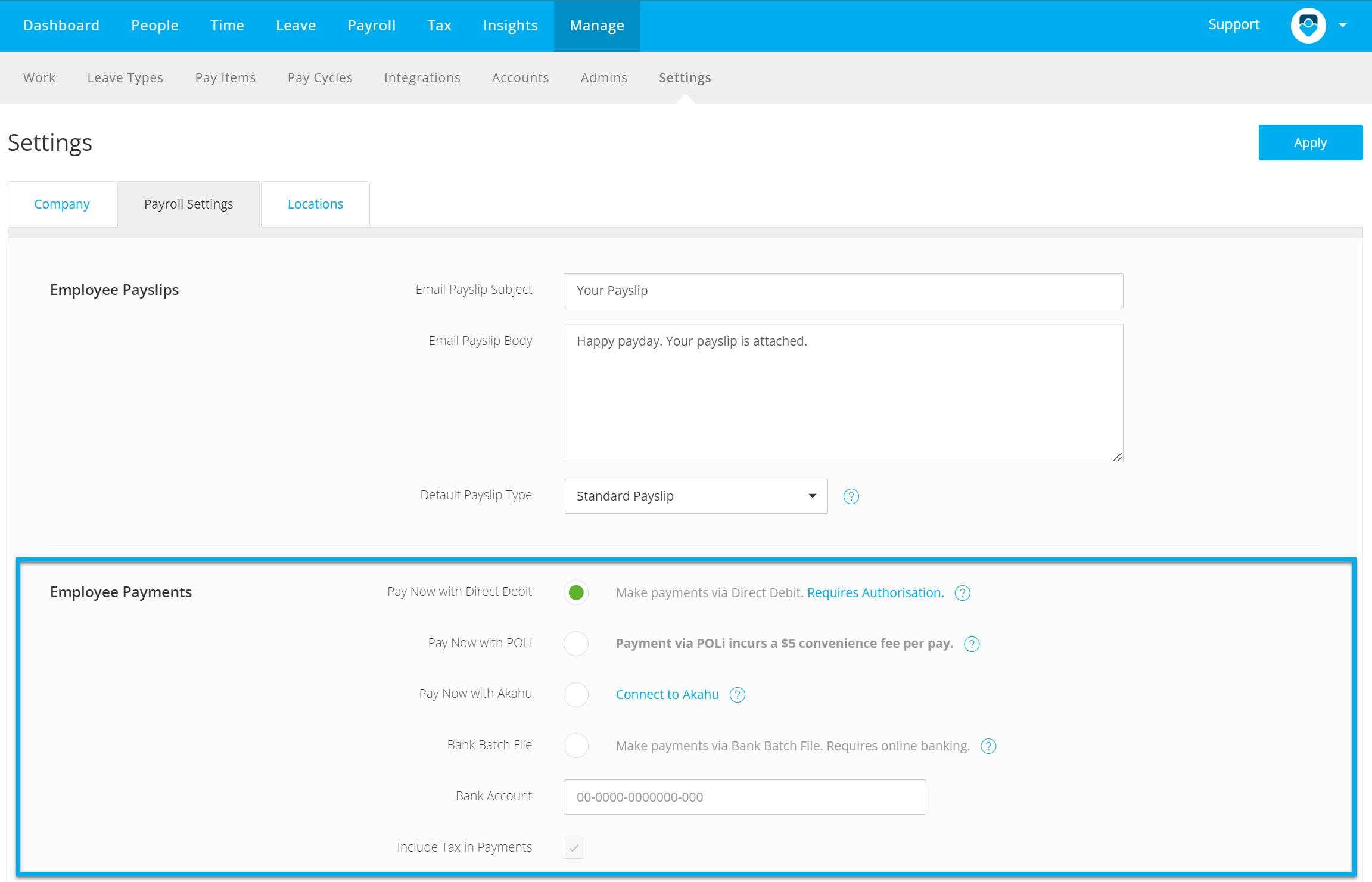Viewport: 1372px width, 882px height.
Task: Open help icon for POLi convenience fee
Action: [972, 644]
